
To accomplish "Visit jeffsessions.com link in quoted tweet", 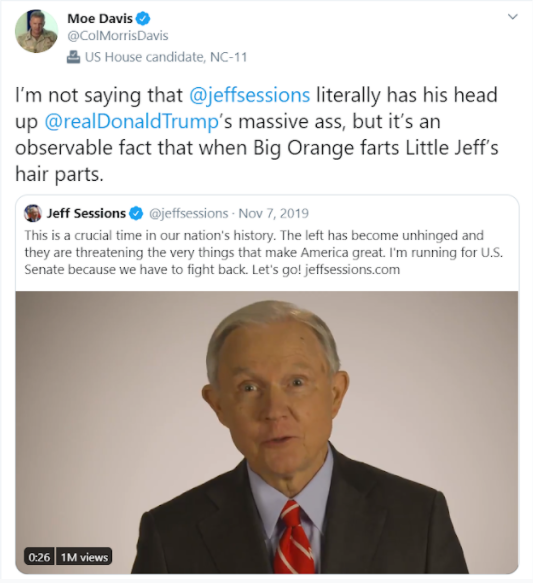I will tap(352, 270).
